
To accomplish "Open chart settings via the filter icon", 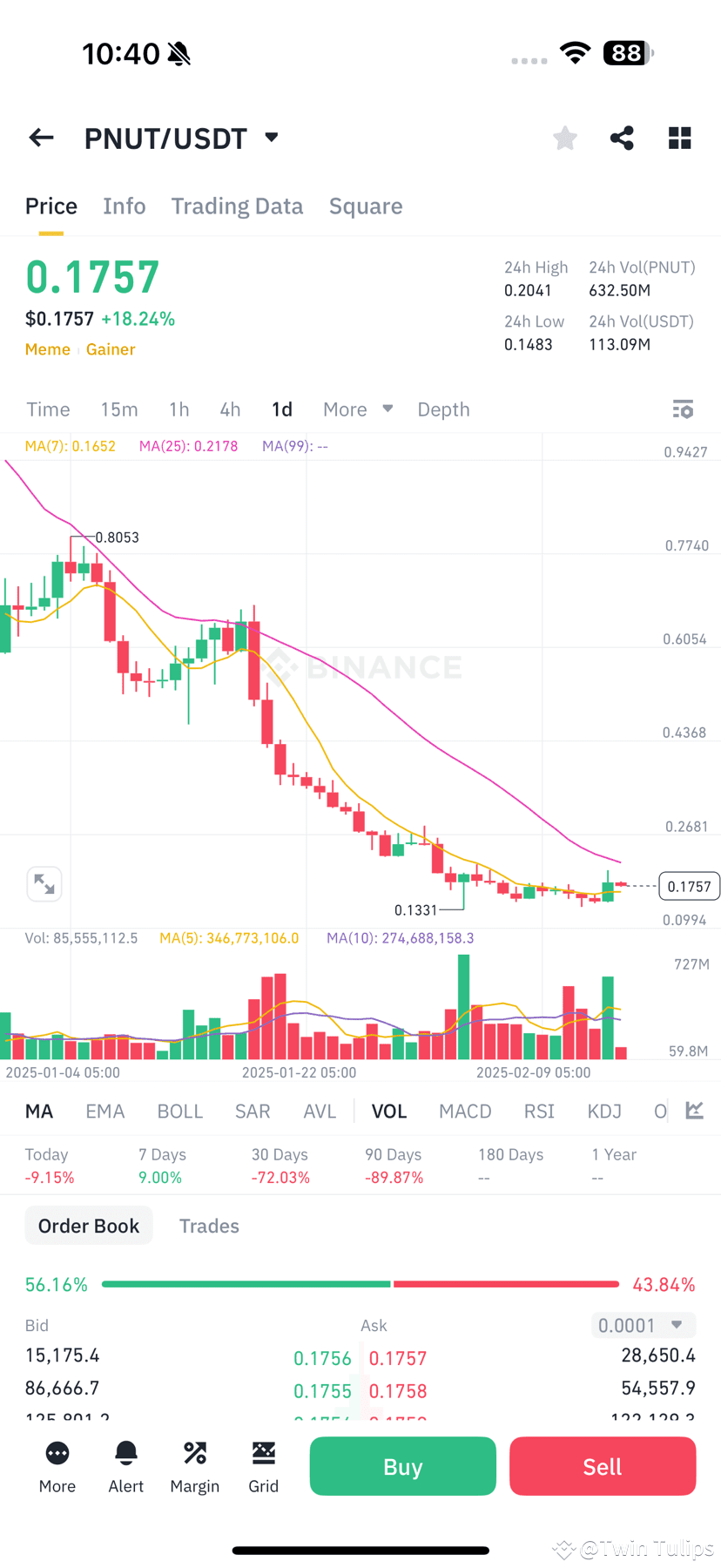I will 683,409.
